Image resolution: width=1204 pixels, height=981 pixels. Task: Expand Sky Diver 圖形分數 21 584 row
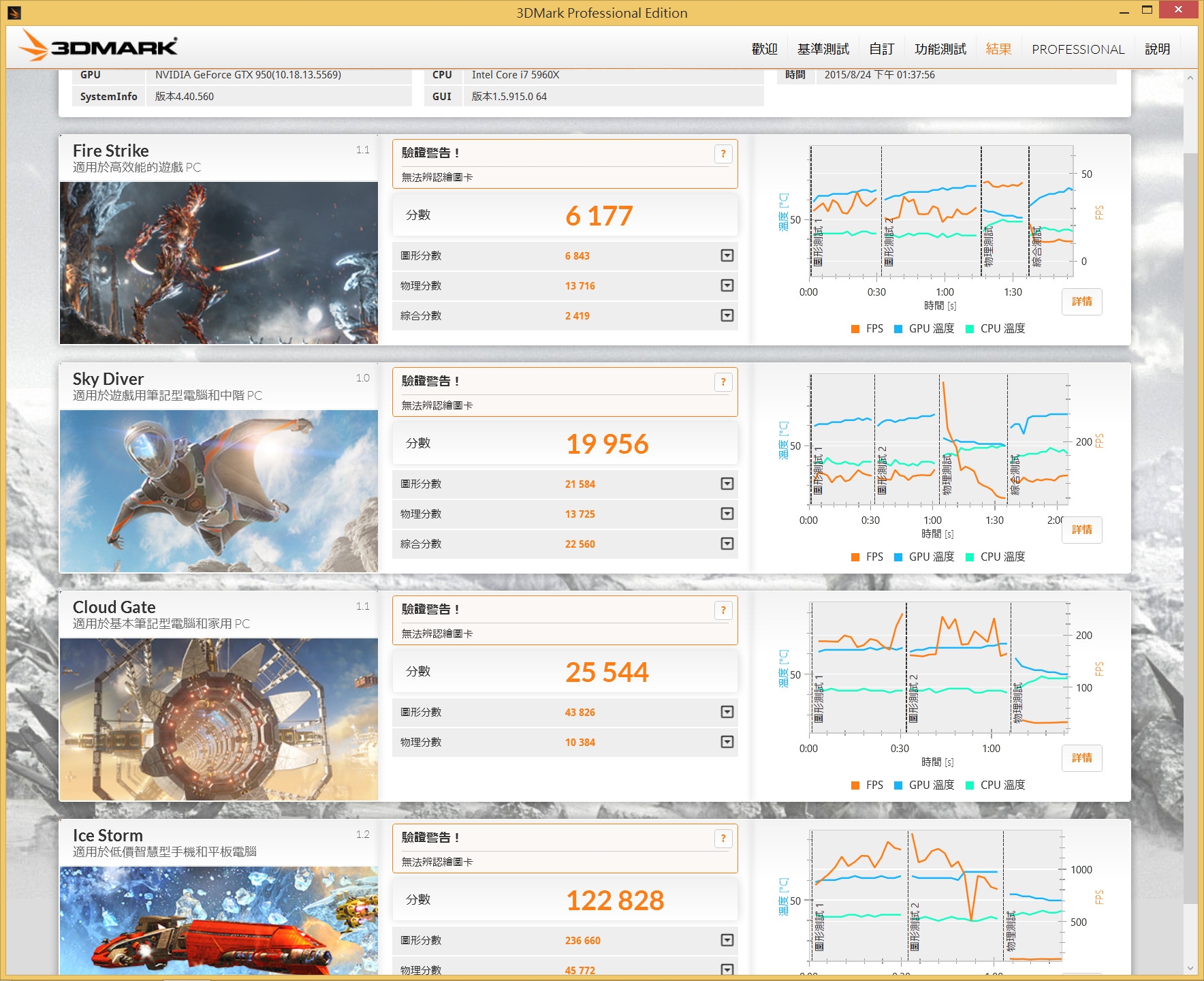click(727, 484)
